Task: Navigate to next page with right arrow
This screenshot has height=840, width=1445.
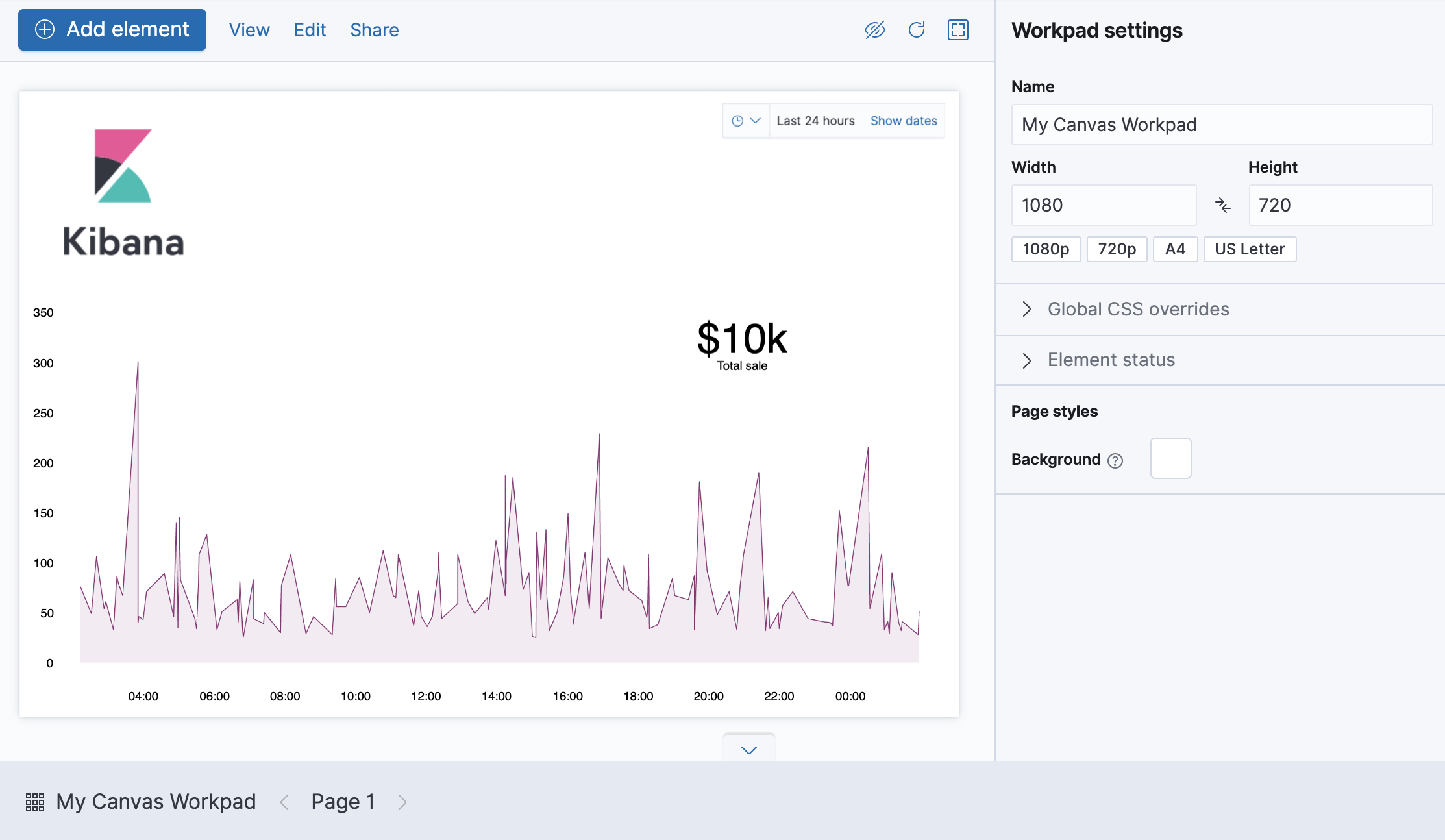Action: tap(402, 802)
